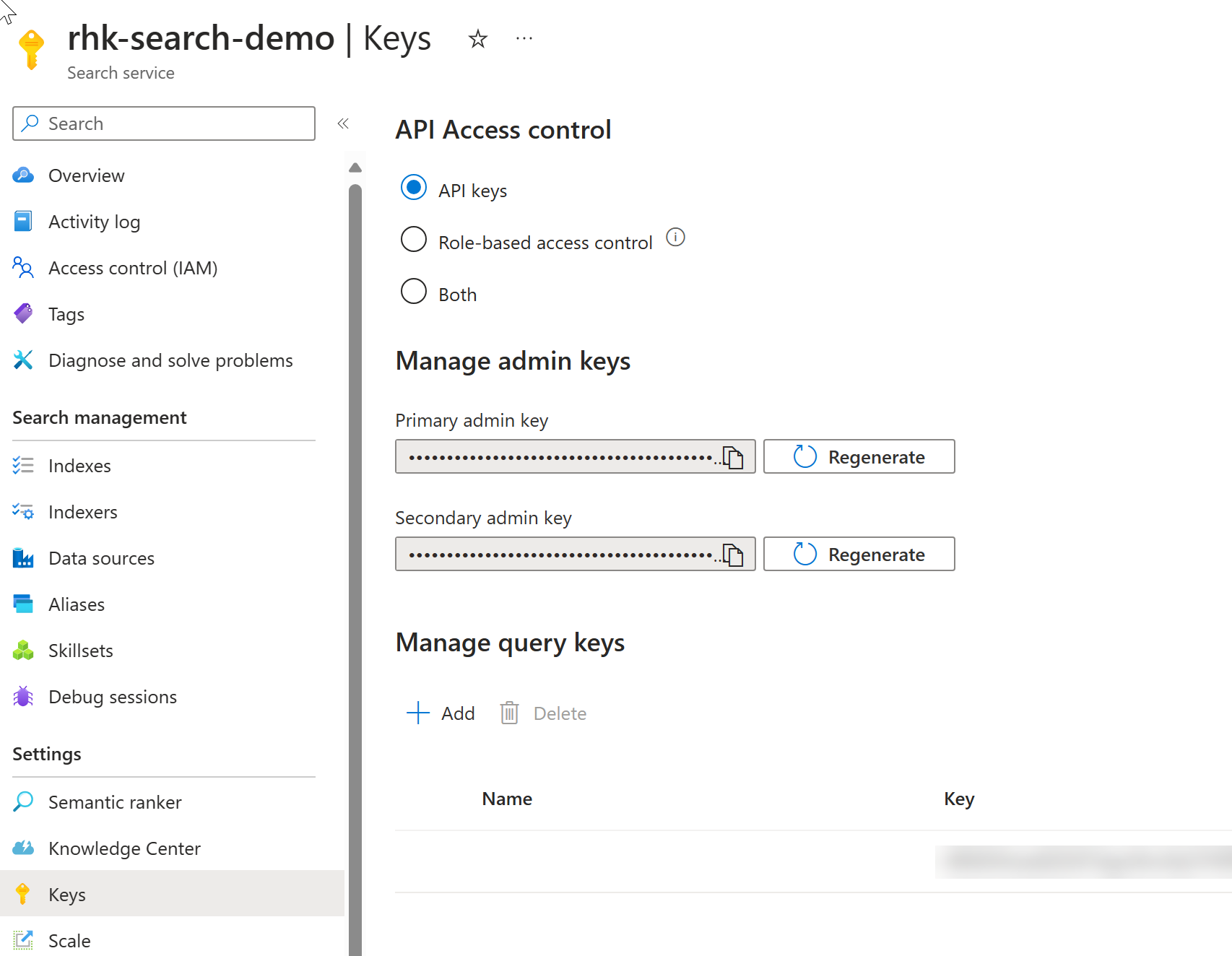This screenshot has width=1232, height=956.
Task: Click the Add plus icon
Action: coord(418,713)
